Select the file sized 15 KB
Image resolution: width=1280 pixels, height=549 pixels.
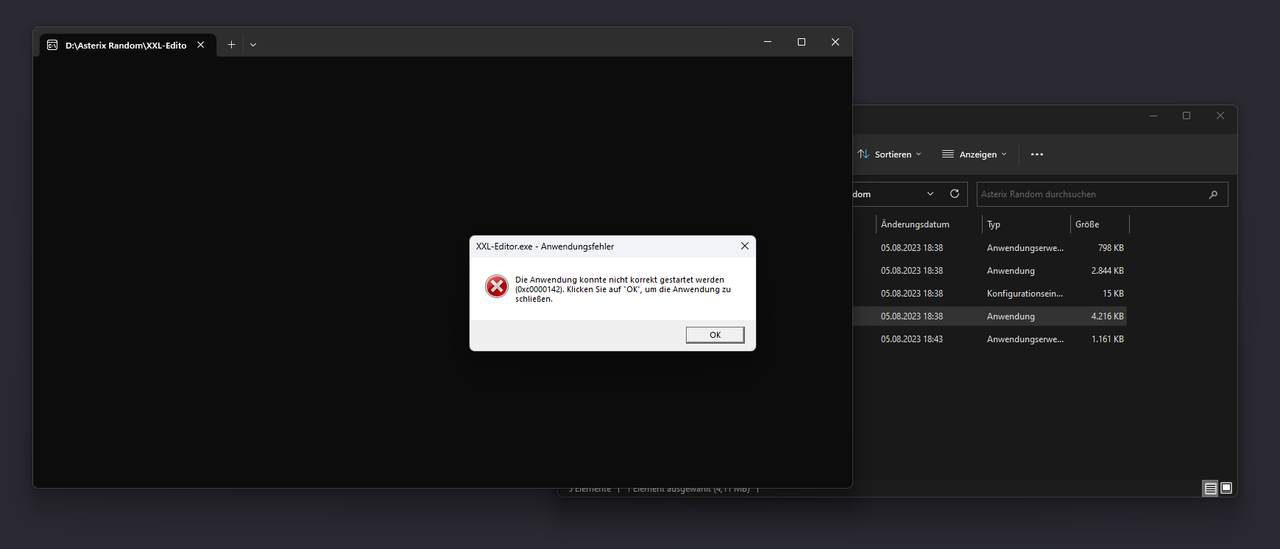(990, 293)
